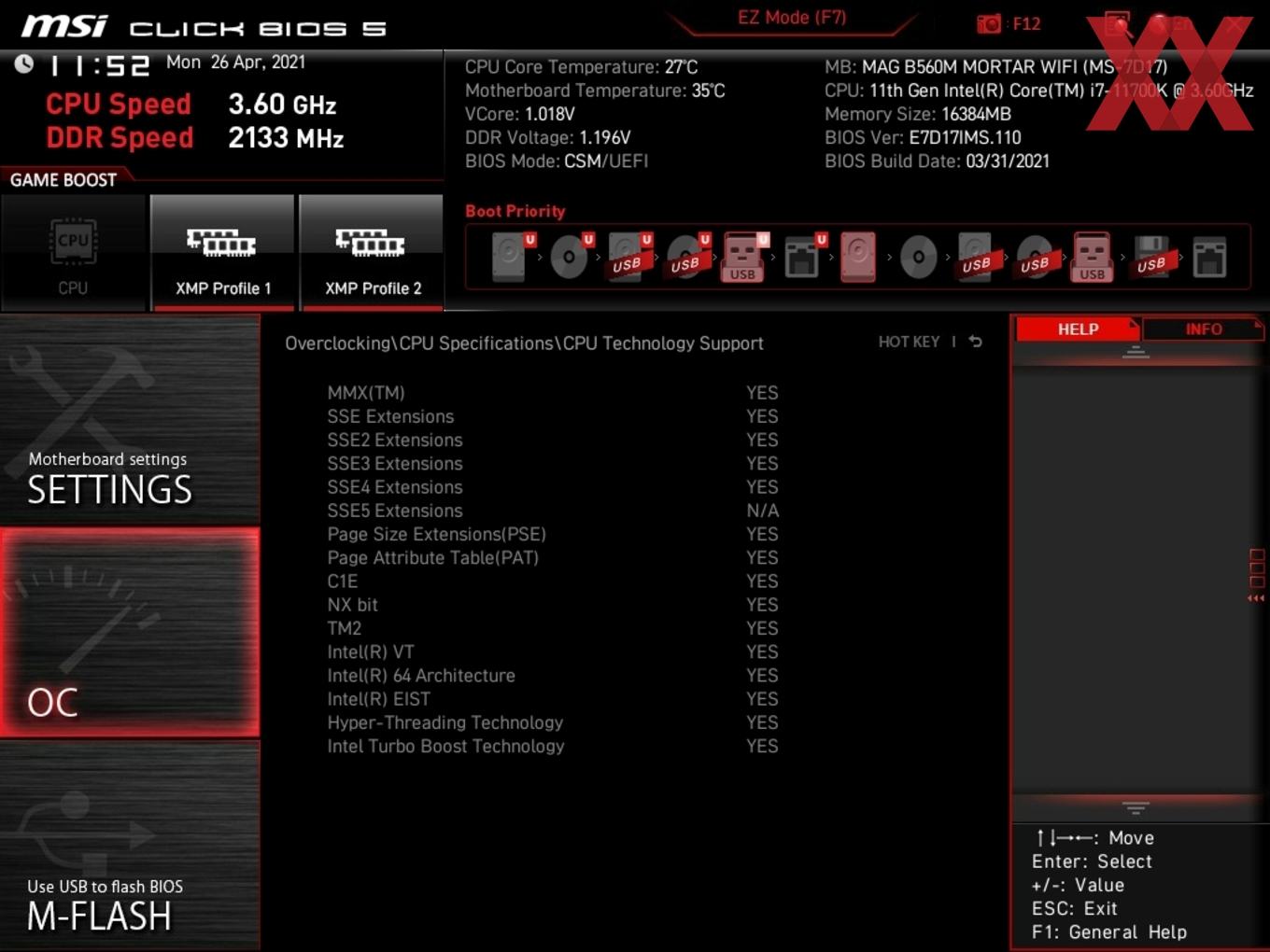Image resolution: width=1270 pixels, height=952 pixels.
Task: Select Page Size Extensions(PSE) row
Action: point(553,534)
